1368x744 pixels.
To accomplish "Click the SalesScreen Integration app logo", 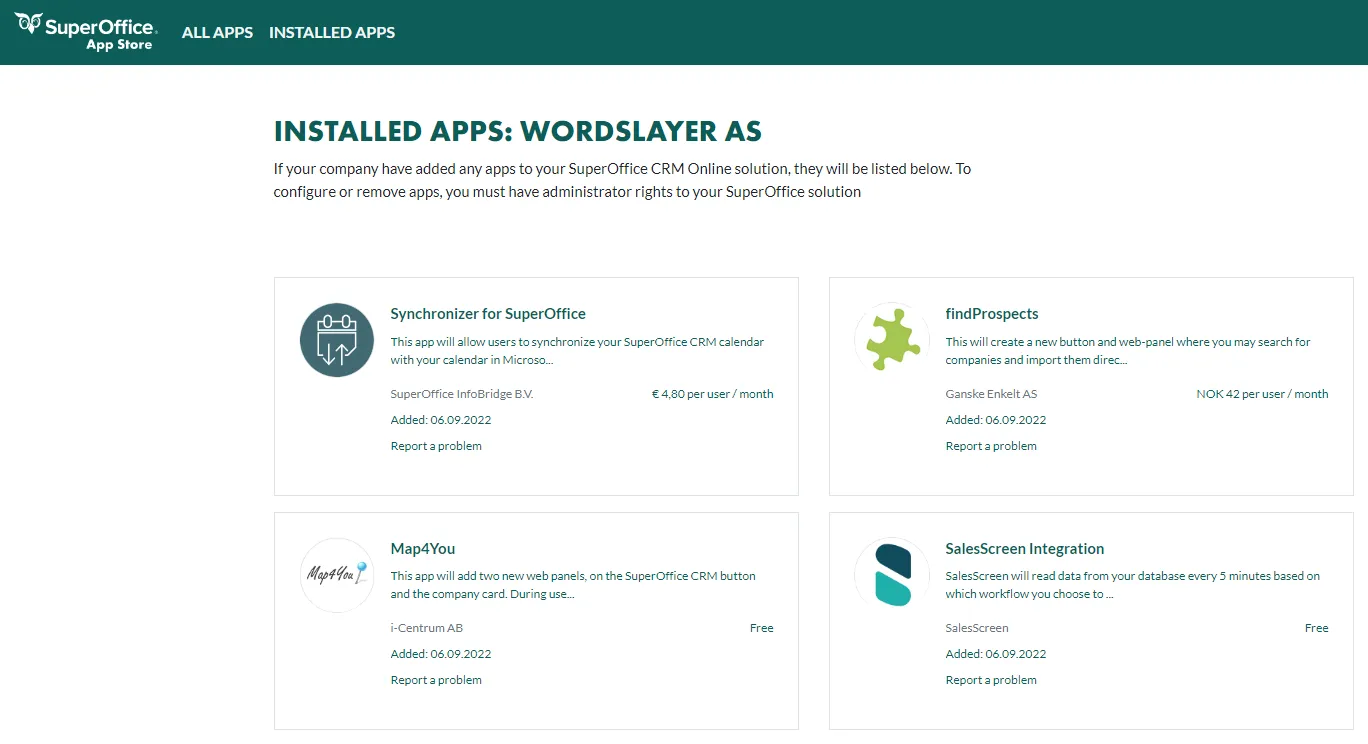I will point(892,575).
